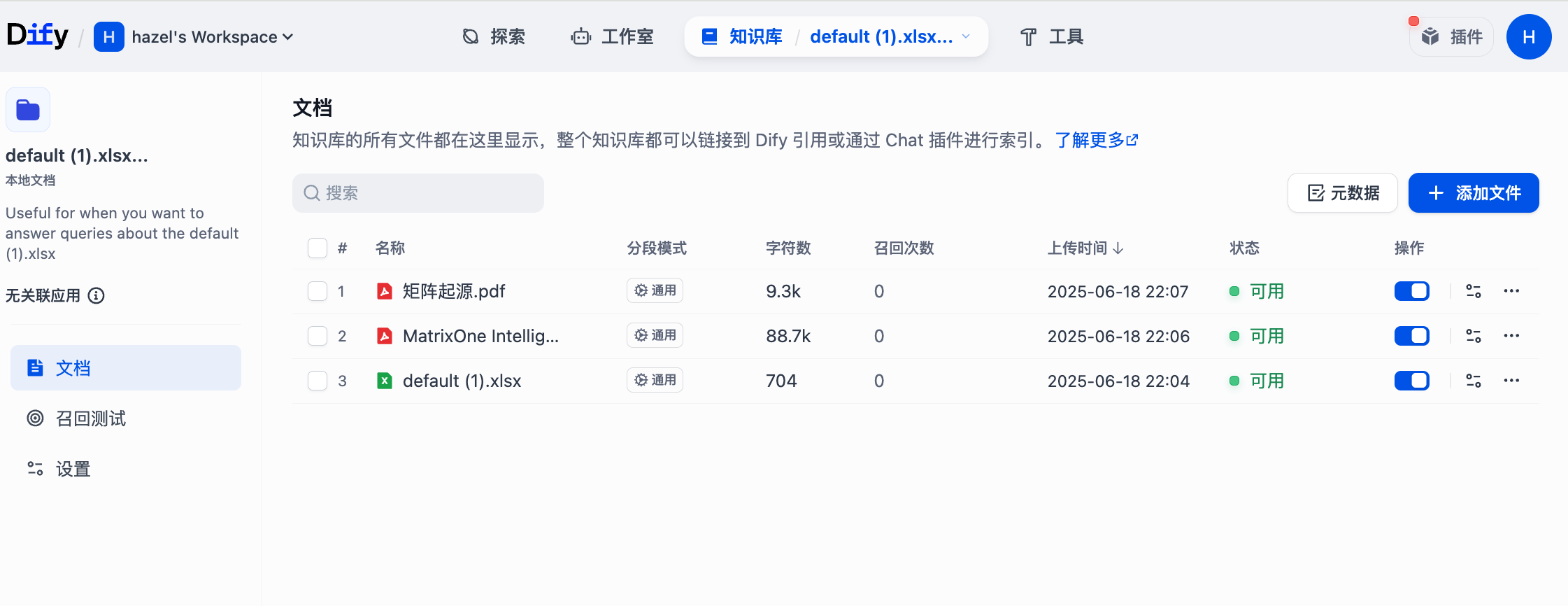
Task: Open the 了解更多 link
Action: (1095, 141)
